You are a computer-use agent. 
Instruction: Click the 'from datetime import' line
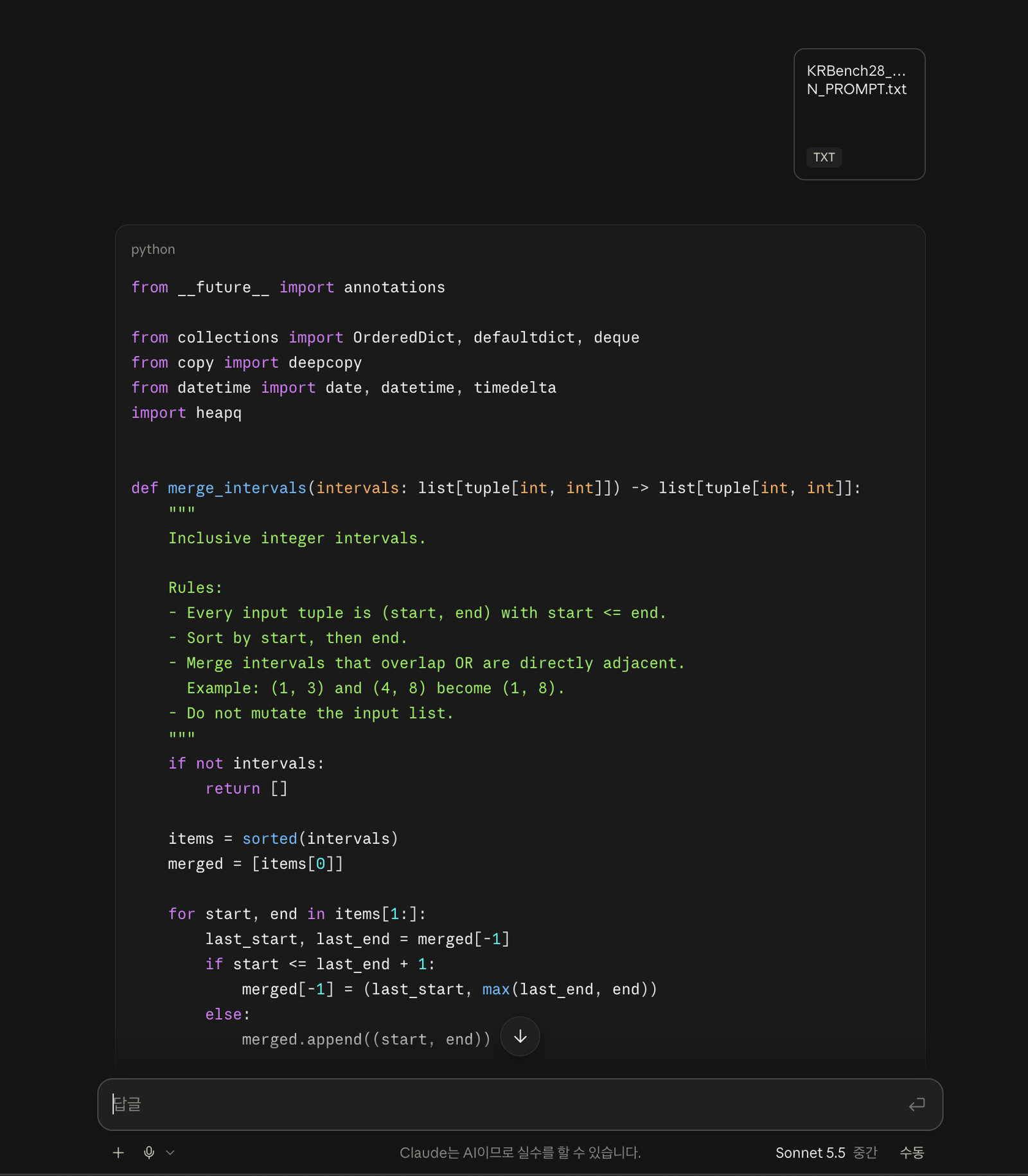point(344,388)
